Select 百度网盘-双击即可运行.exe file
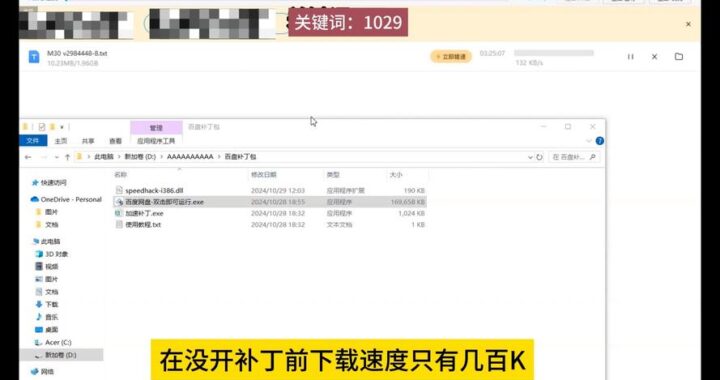The width and height of the screenshot is (720, 380). [270, 201]
